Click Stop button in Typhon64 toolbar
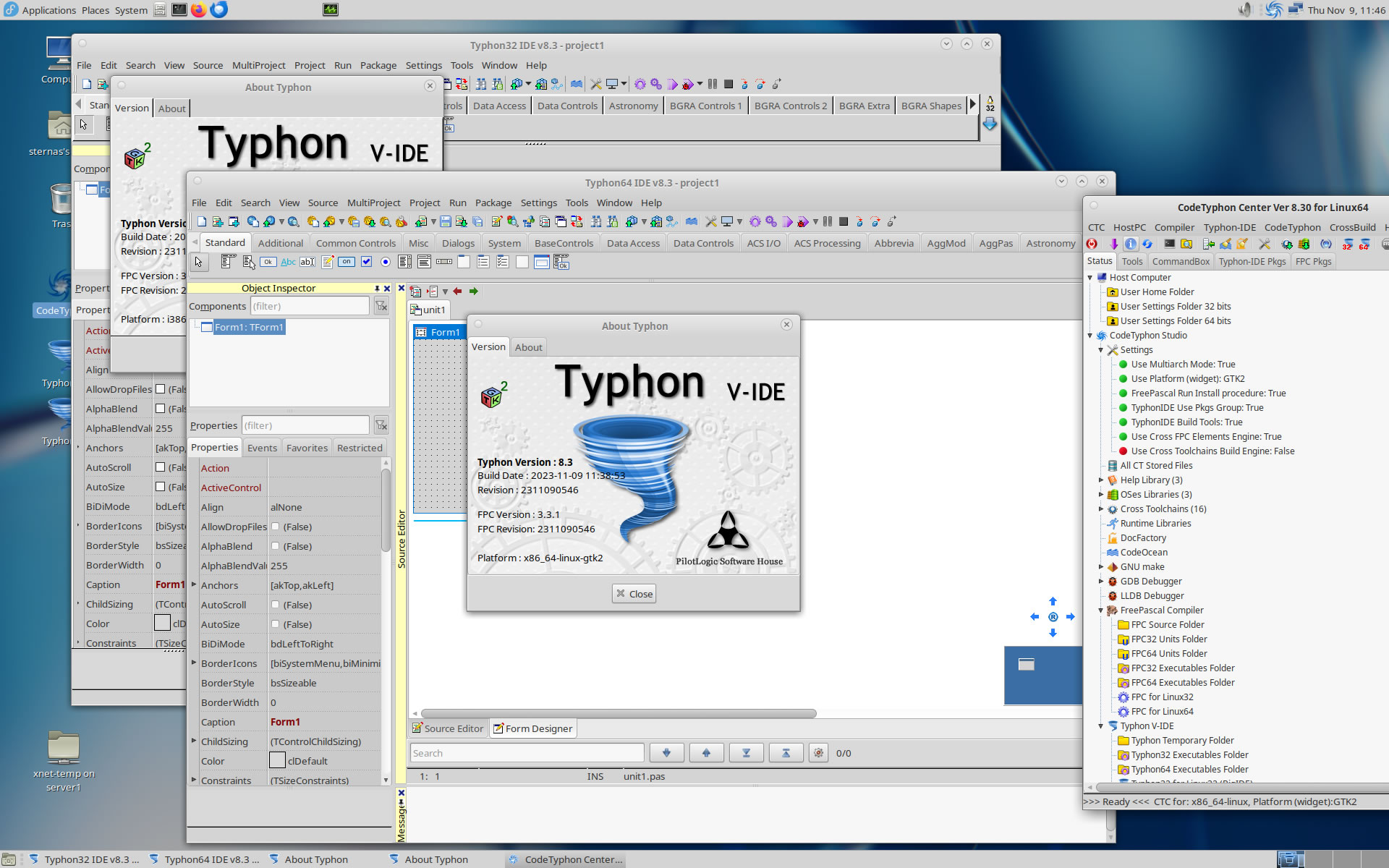 (x=844, y=222)
